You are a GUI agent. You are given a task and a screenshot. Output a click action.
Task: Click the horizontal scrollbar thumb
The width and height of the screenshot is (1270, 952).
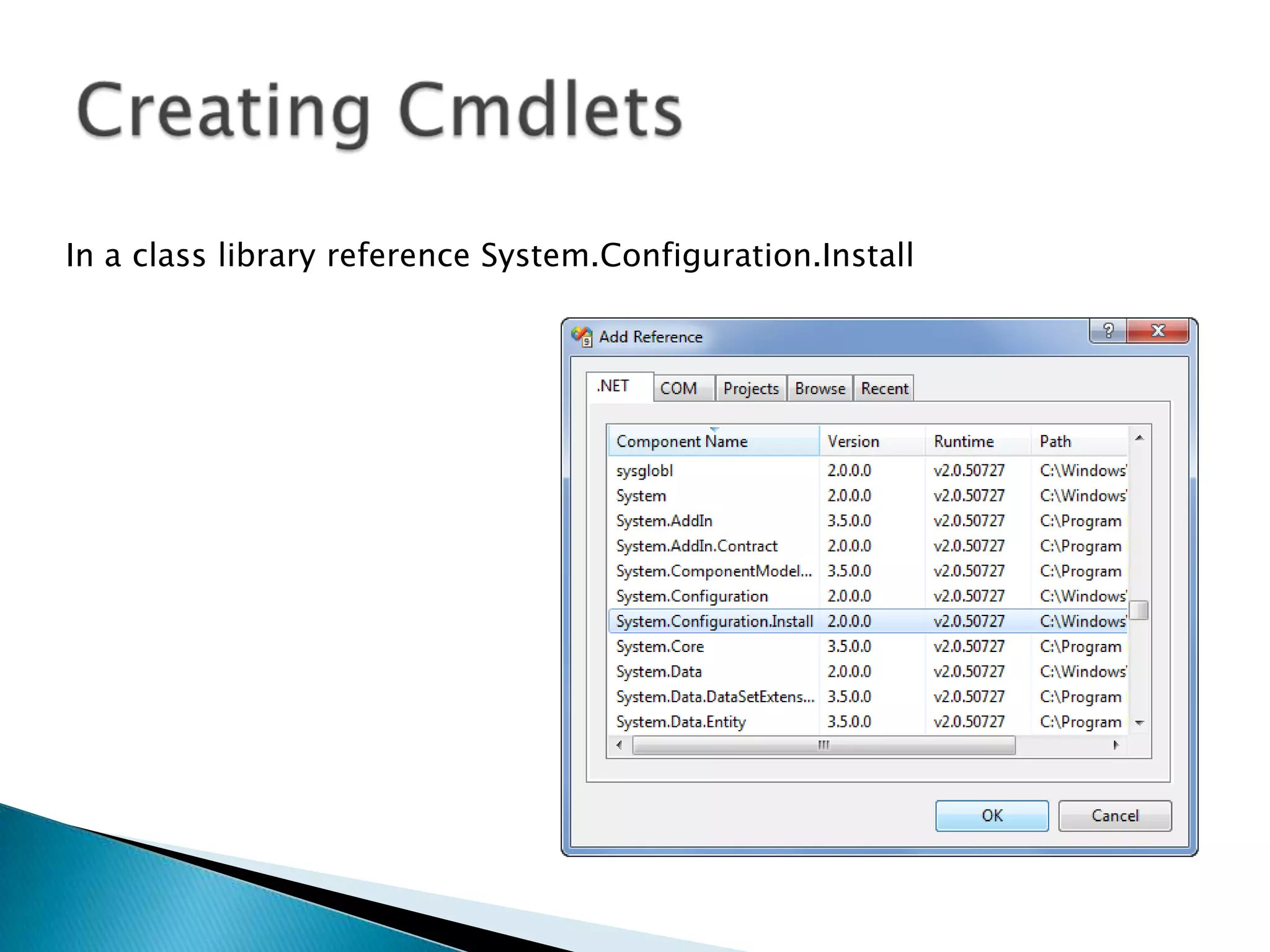824,745
